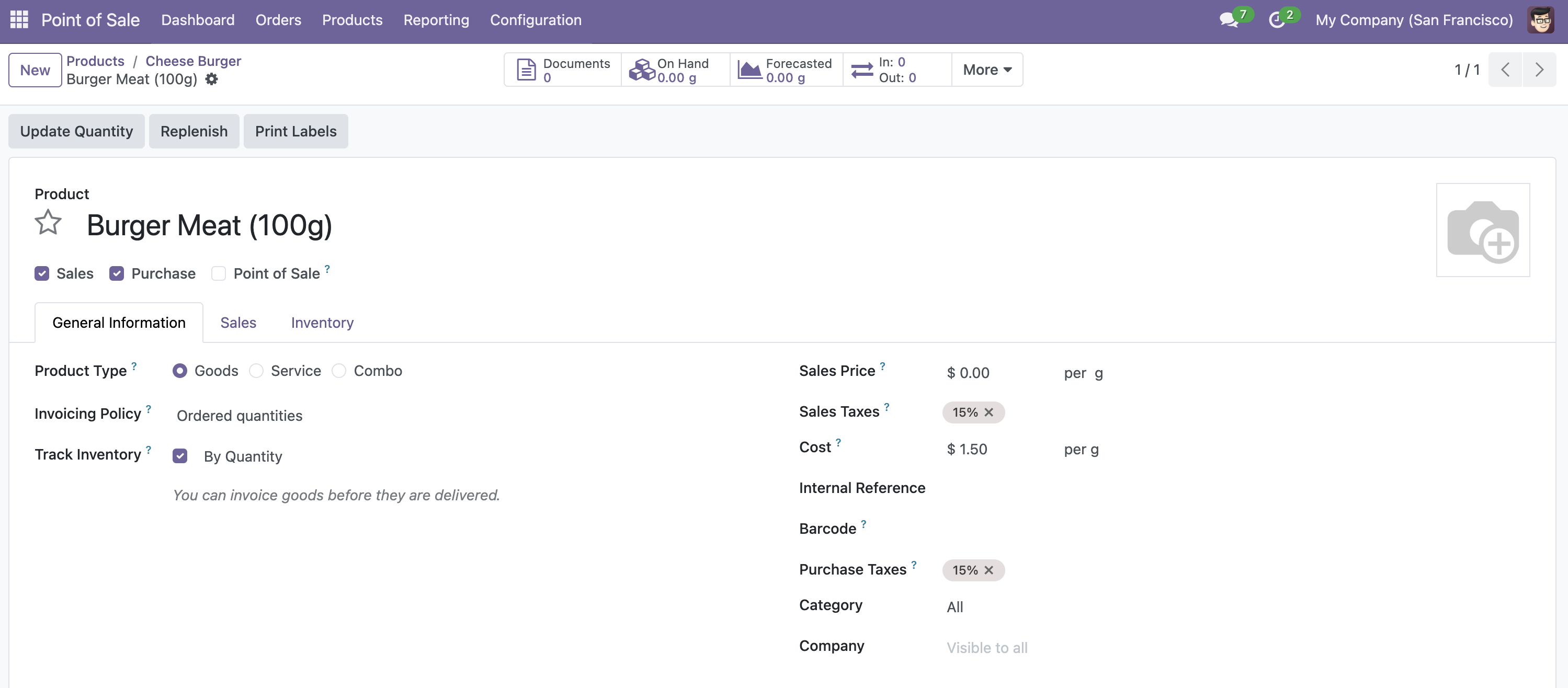Select the Goods product type

179,371
